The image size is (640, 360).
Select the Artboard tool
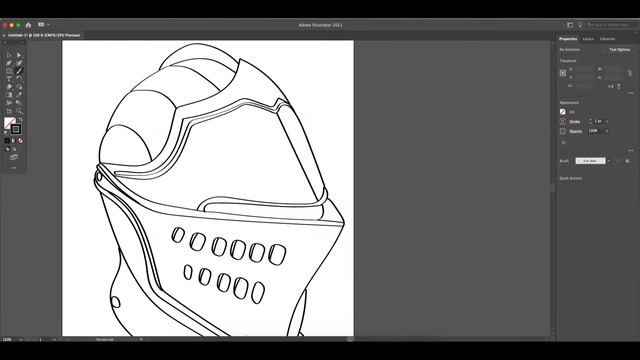click(9, 111)
